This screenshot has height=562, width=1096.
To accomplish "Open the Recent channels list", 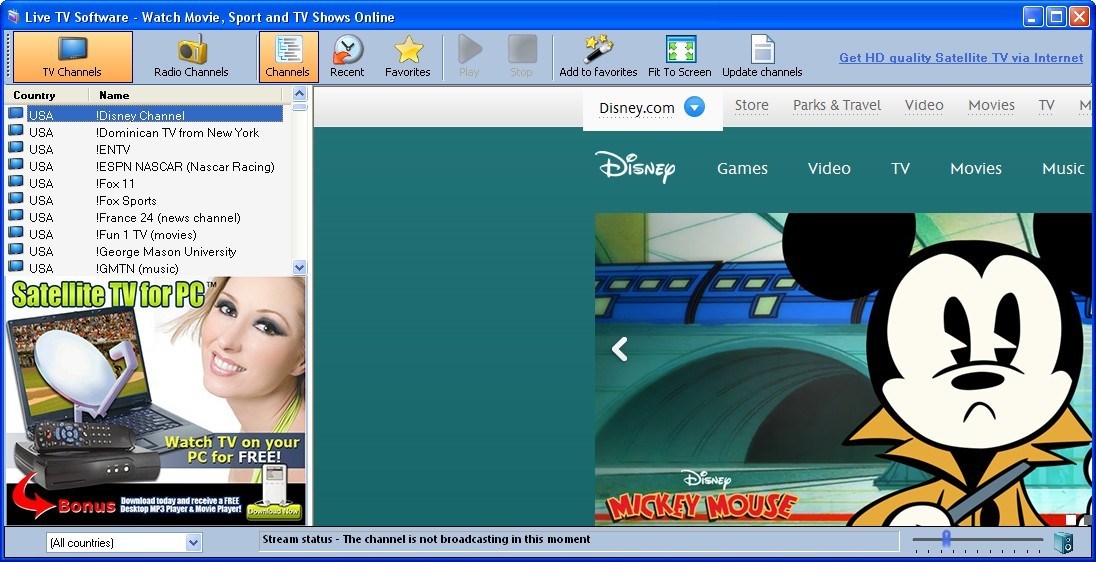I will tap(347, 57).
